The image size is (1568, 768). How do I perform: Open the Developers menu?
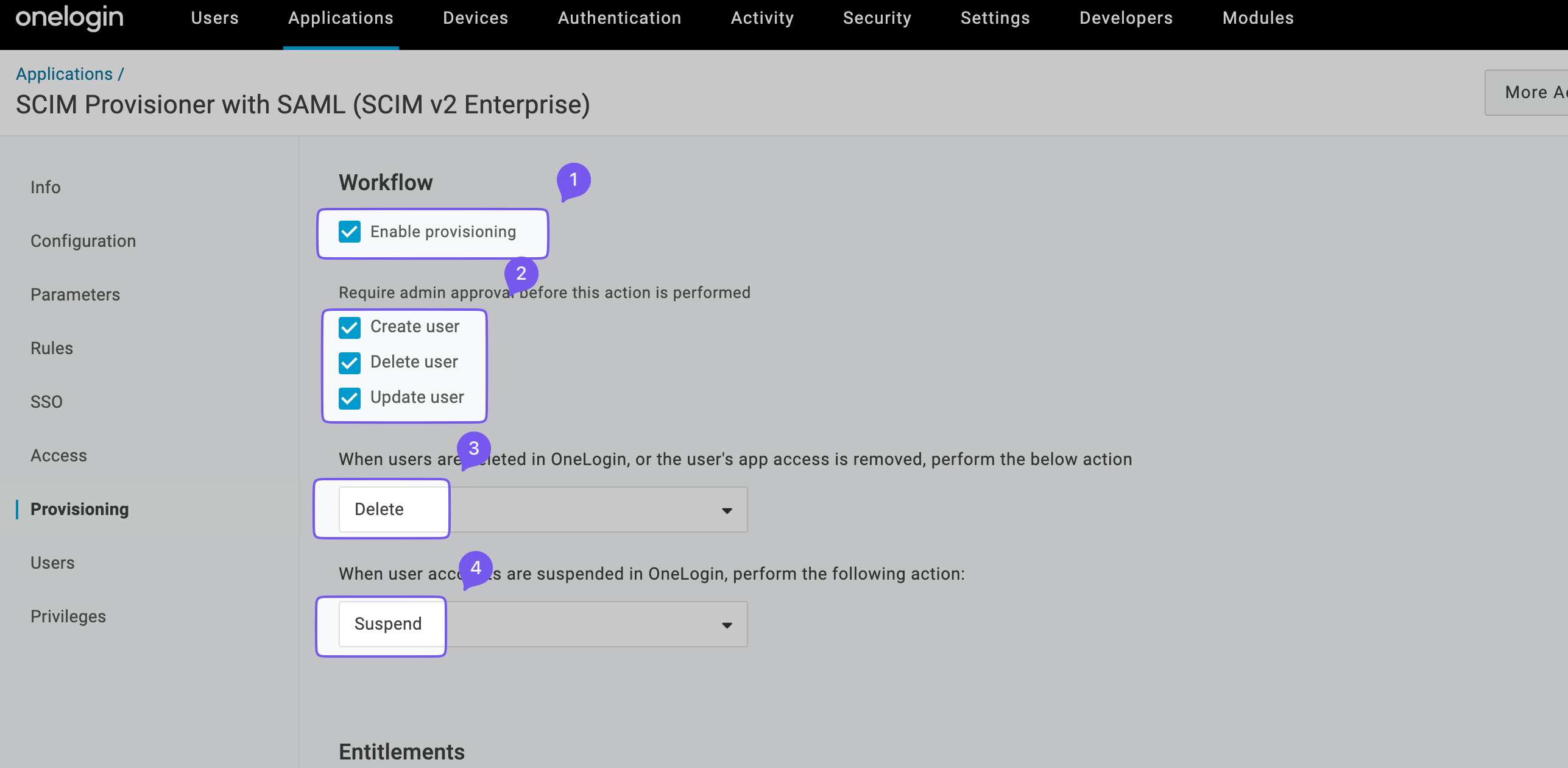click(x=1125, y=18)
